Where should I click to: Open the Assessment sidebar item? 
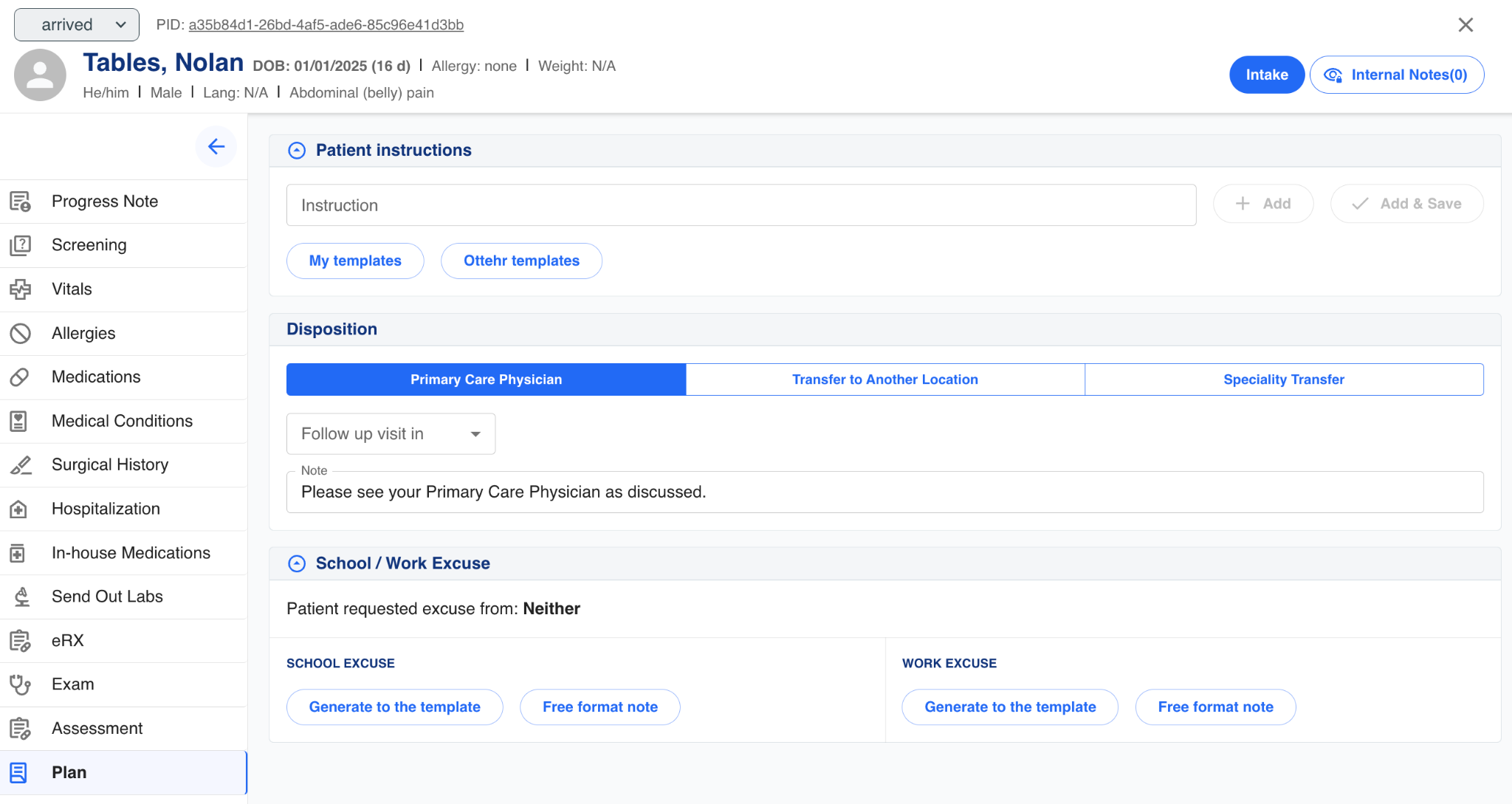[x=97, y=729]
